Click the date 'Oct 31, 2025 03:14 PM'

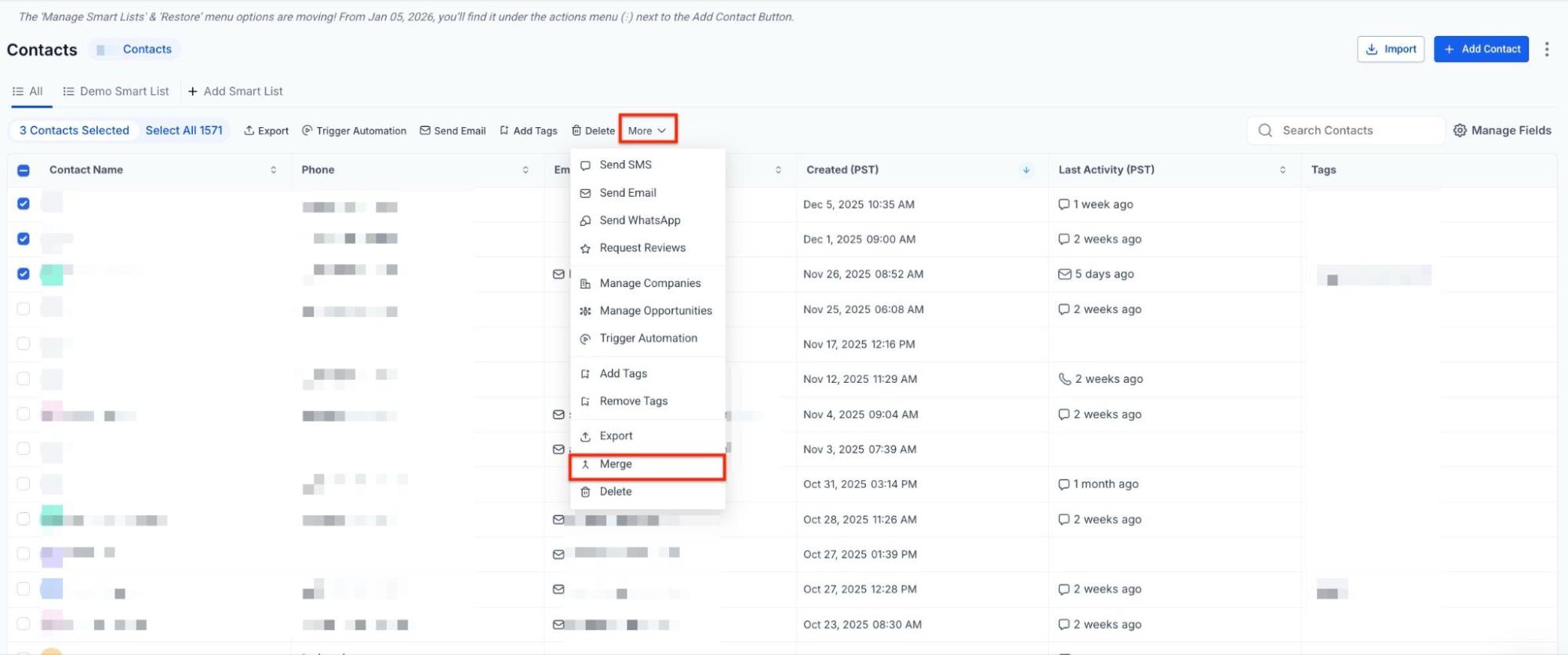[860, 484]
